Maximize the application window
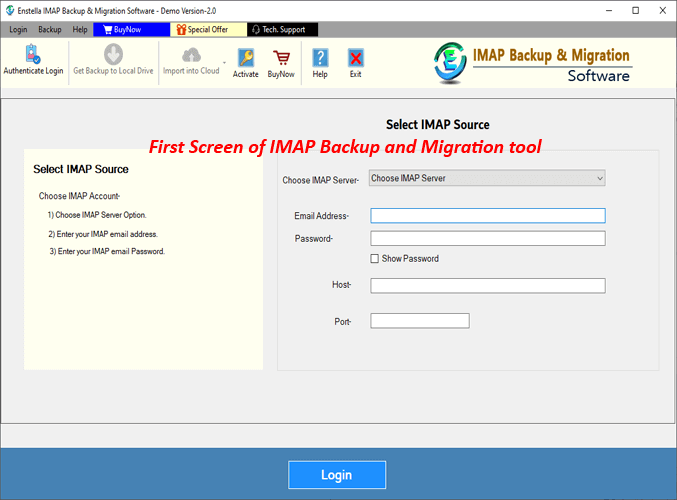Image resolution: width=677 pixels, height=500 pixels. (636, 10)
